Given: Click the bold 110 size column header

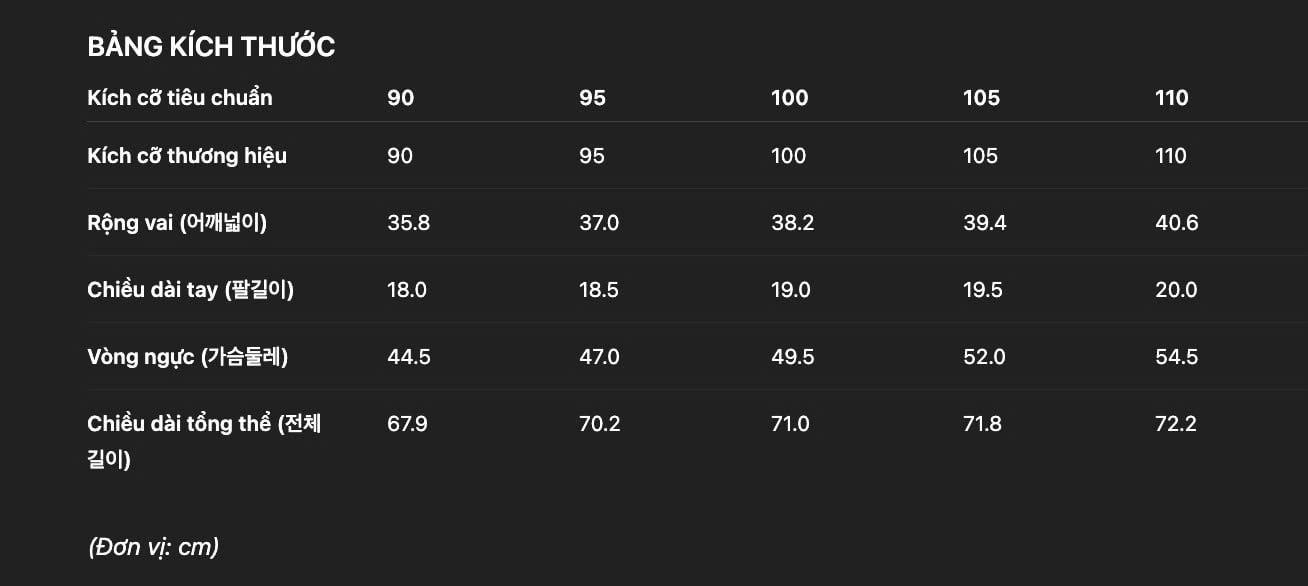Looking at the screenshot, I should click(x=1171, y=98).
